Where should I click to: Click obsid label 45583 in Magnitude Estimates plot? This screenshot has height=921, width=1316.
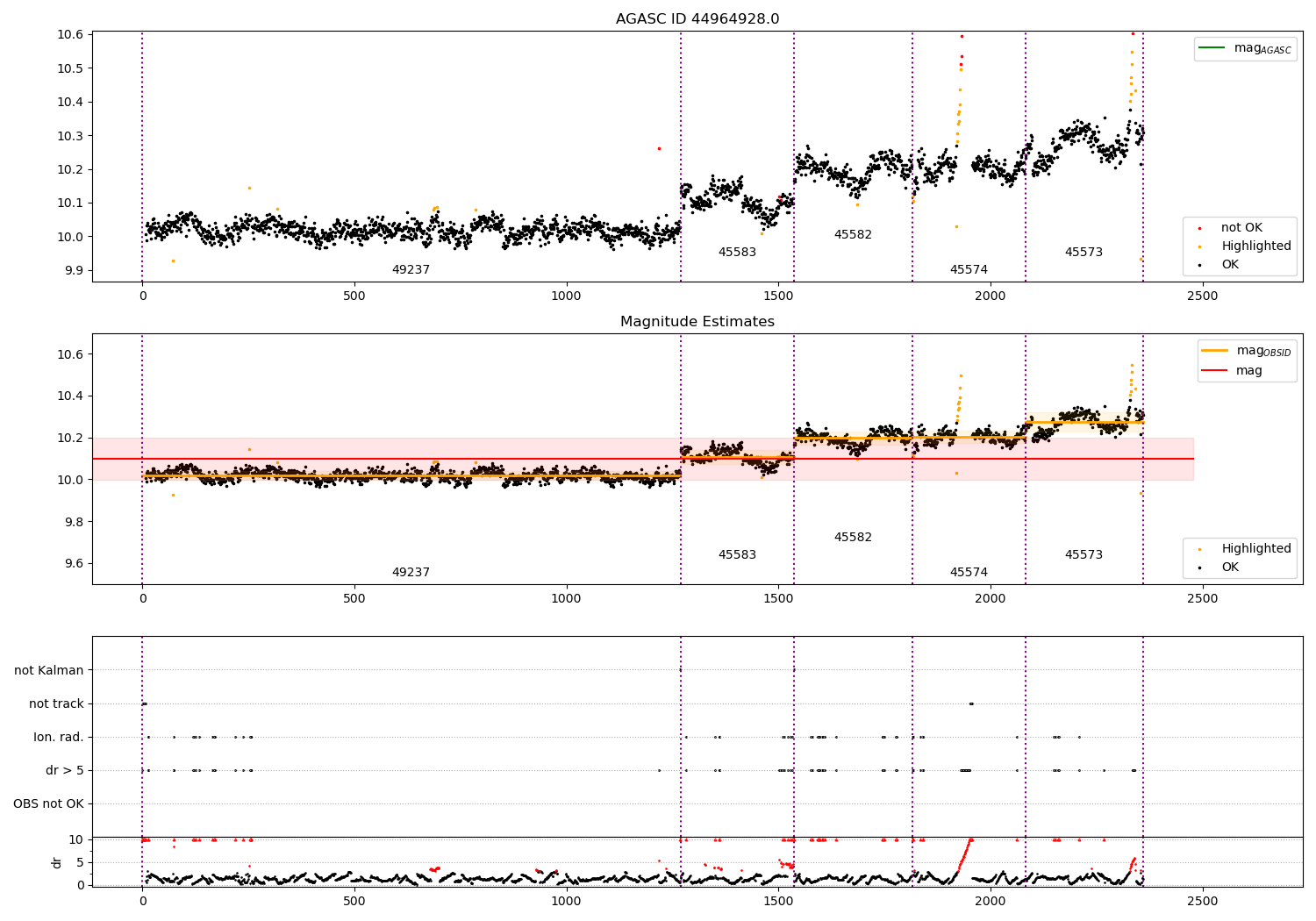click(737, 555)
